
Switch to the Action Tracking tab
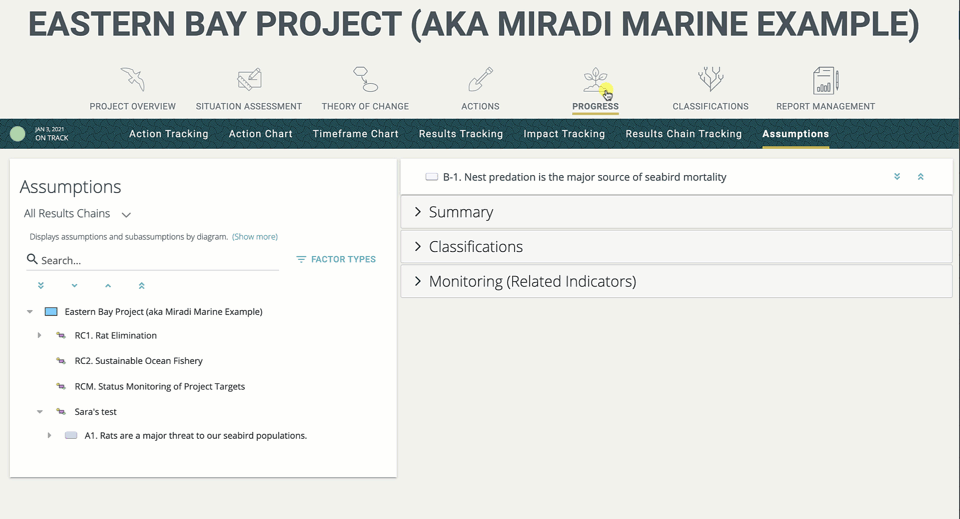[x=168, y=134]
